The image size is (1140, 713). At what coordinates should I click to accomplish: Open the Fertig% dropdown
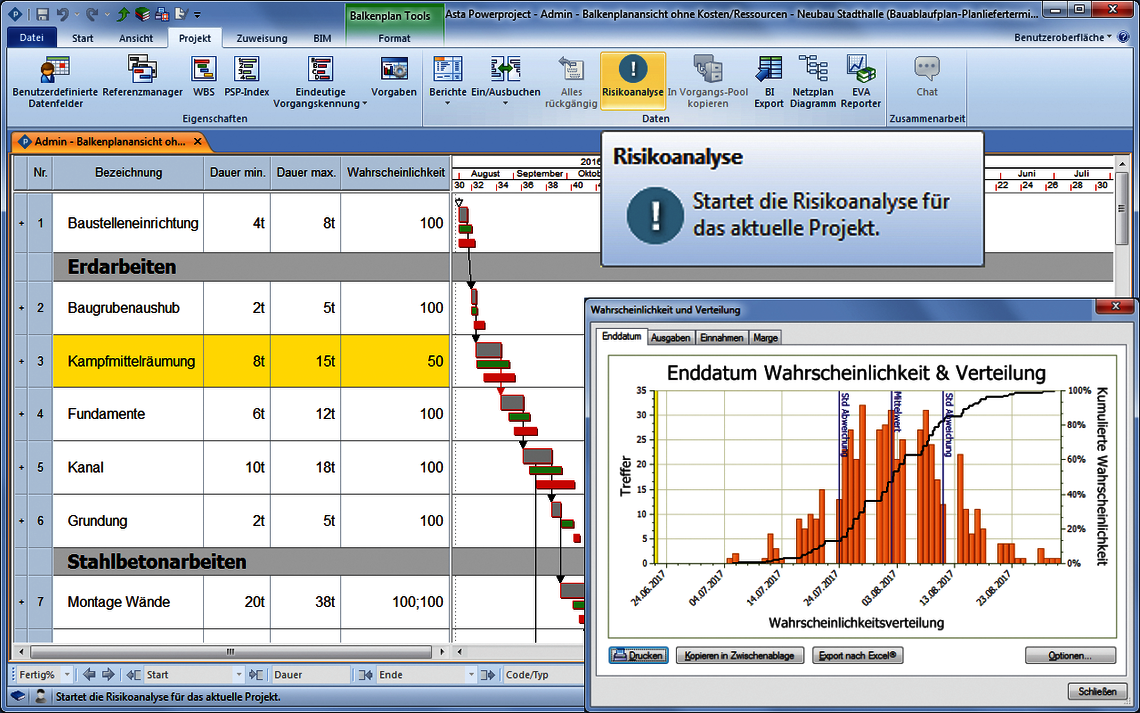(66, 674)
